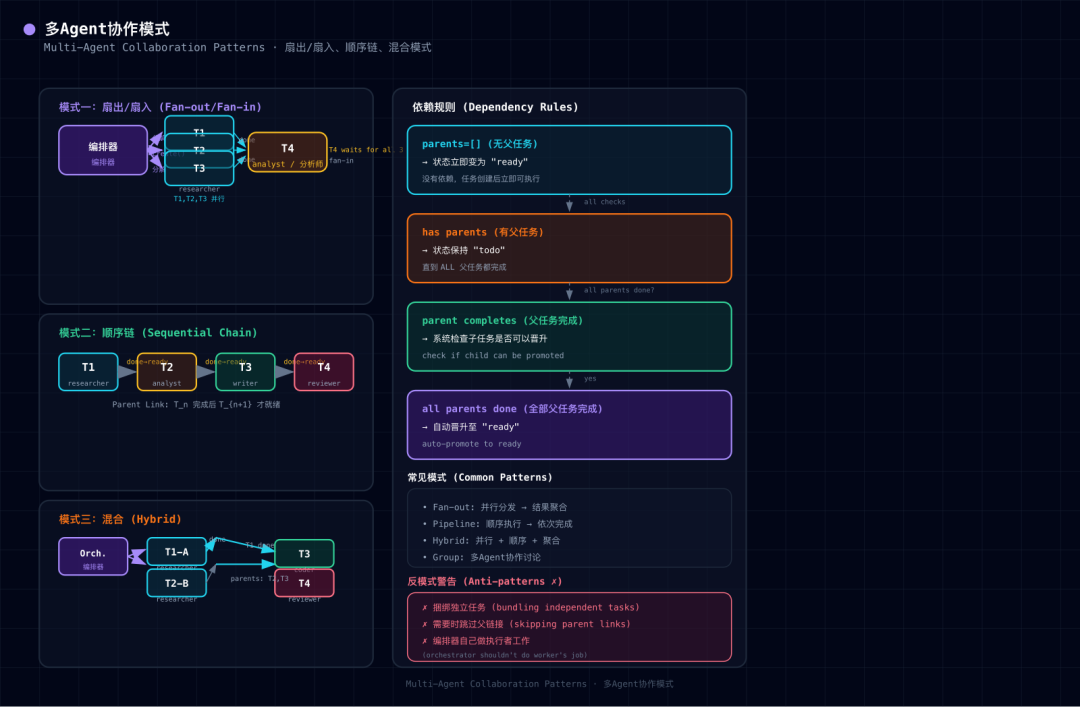Viewport: 1080px width, 707px height.
Task: Click the 模式一: 扇出/扇入 (Fan-out/Fan-in) heading
Action: 160,107
